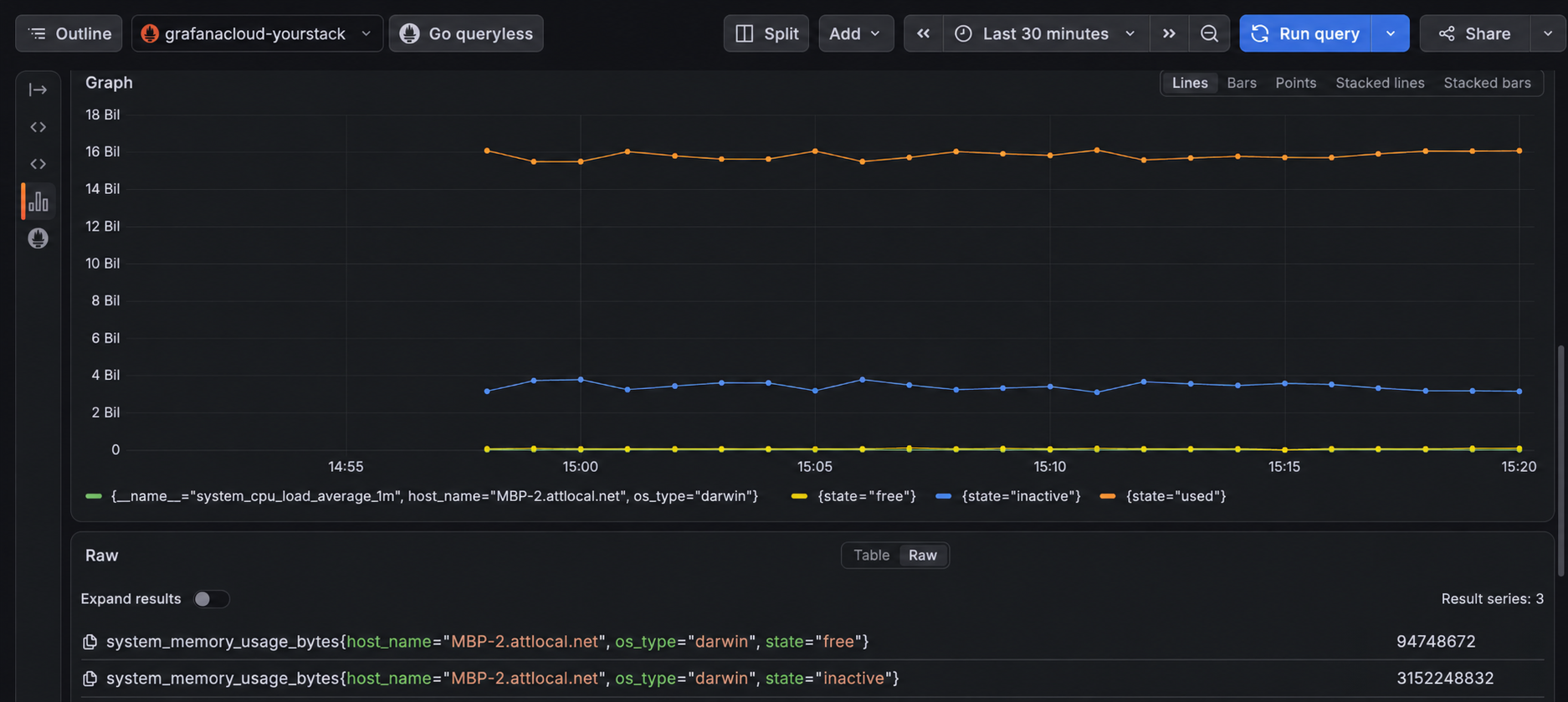Click the Result series: 3 label
This screenshot has height=702, width=1568.
tap(1492, 599)
